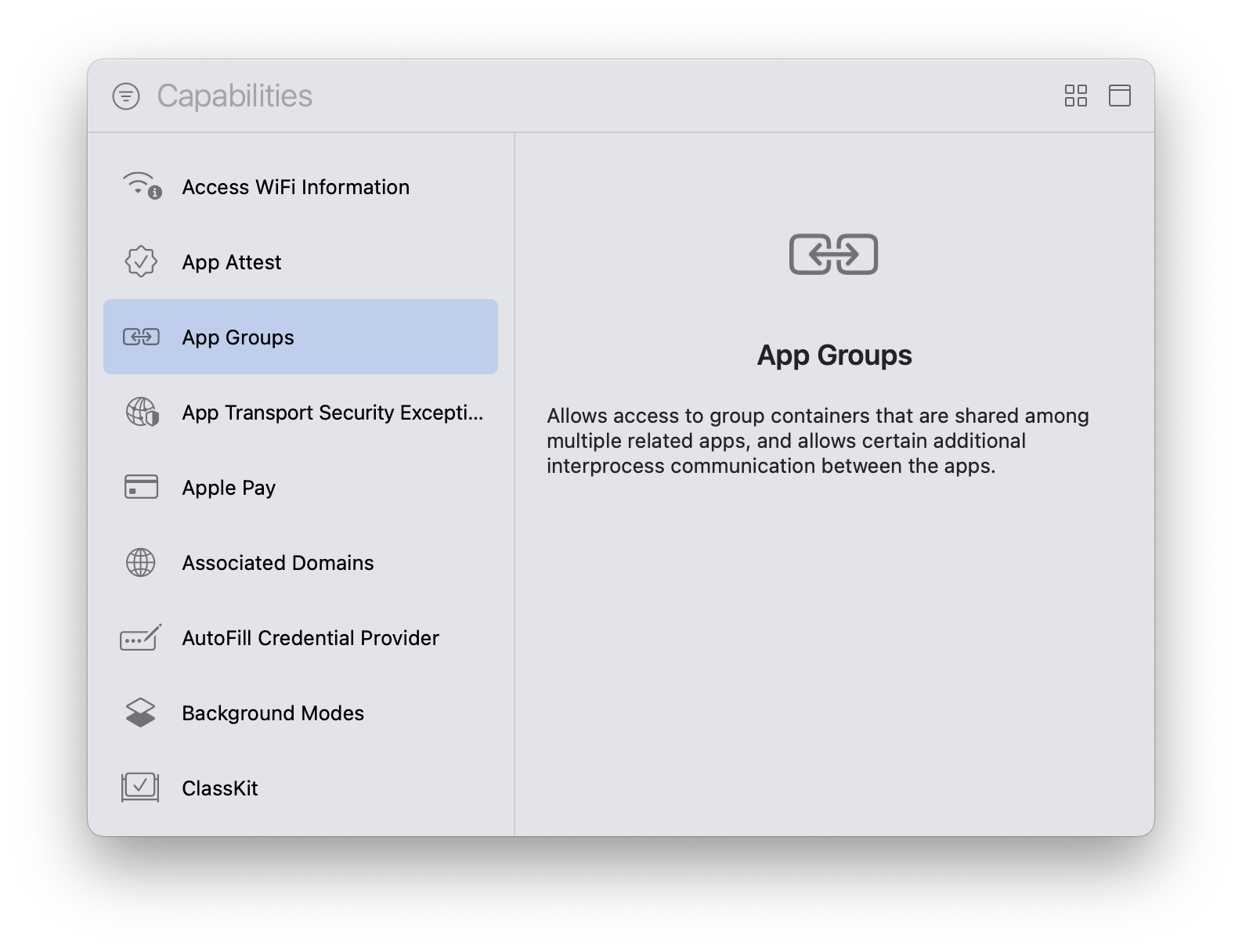1242x952 pixels.
Task: Select the Apple Pay capability
Action: 301,487
